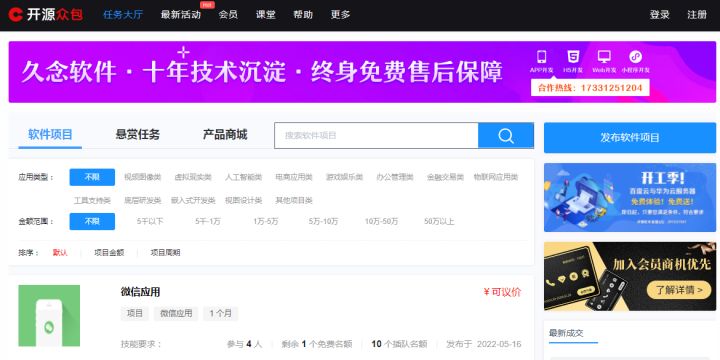Click the gray 微信应用 tag chip
Screen dimensions: 720x360
click(x=176, y=314)
